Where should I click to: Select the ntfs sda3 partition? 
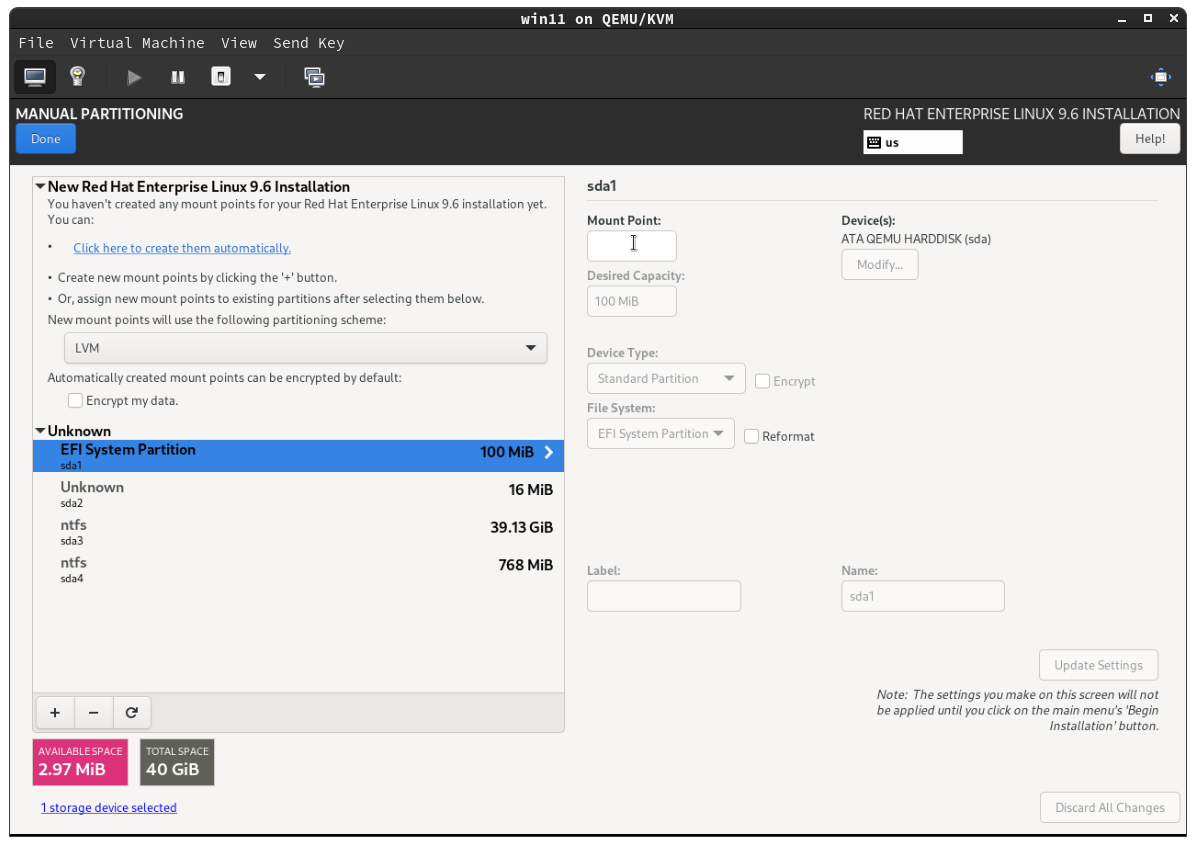coord(298,531)
